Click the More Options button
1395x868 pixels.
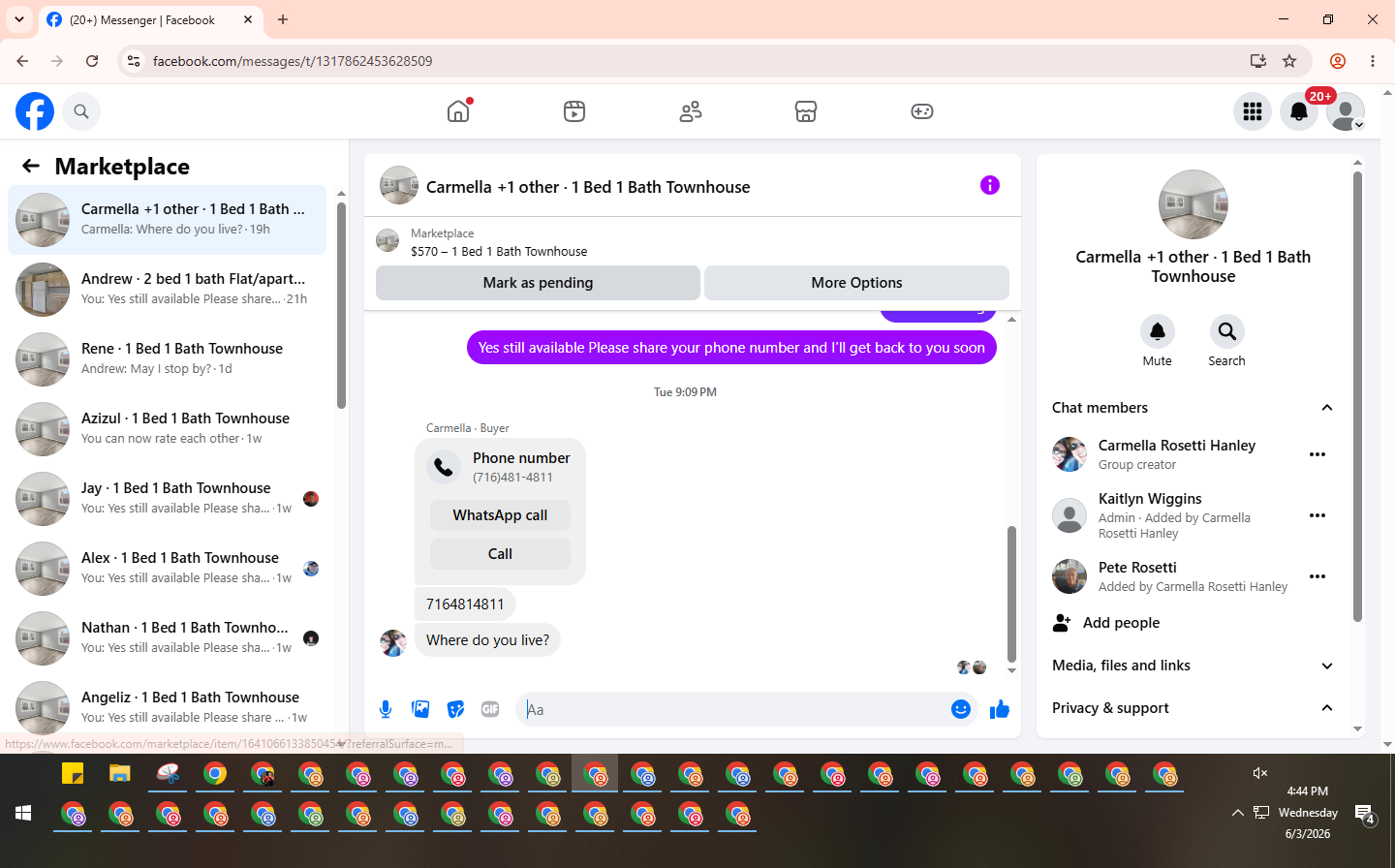point(856,283)
